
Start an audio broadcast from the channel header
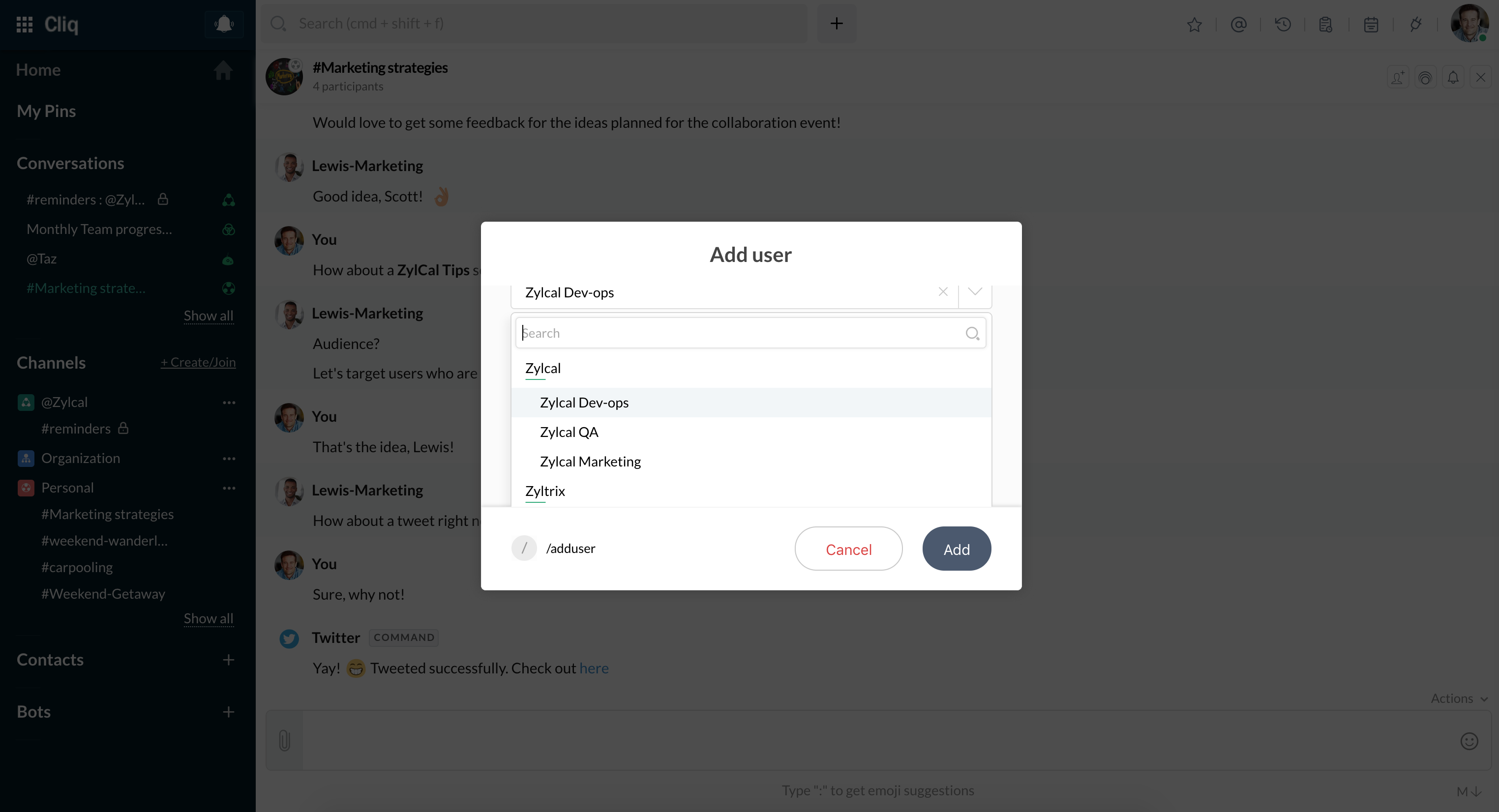tap(1426, 77)
